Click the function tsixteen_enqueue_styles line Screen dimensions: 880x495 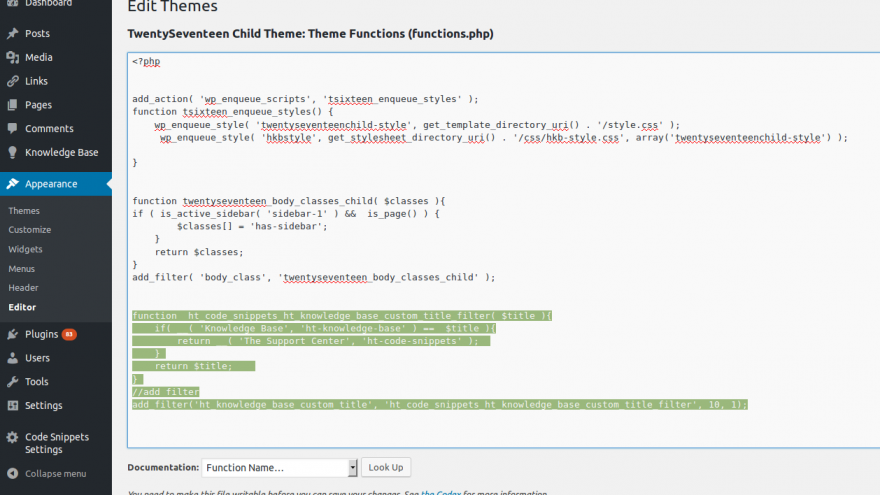click(233, 112)
